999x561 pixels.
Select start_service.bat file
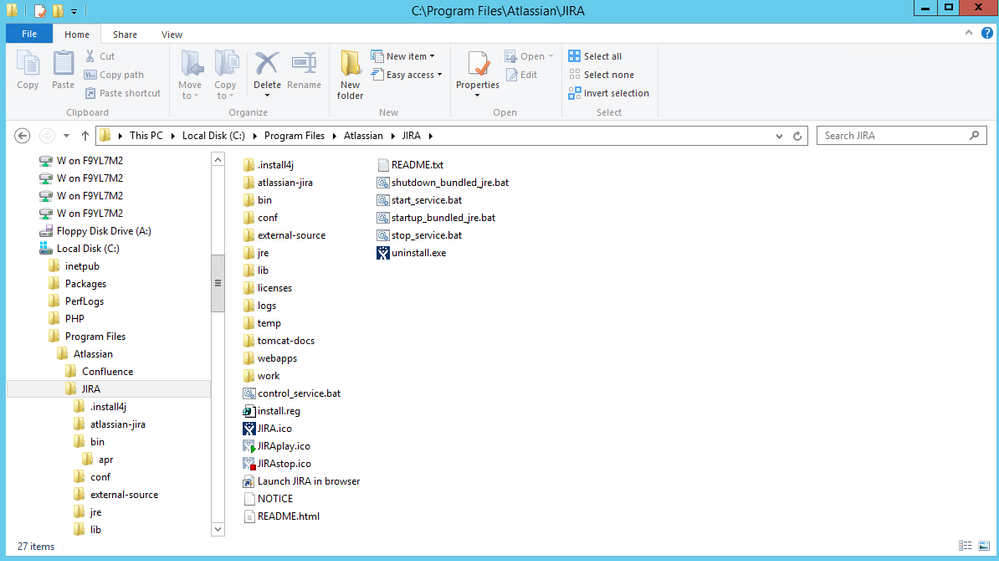[419, 200]
